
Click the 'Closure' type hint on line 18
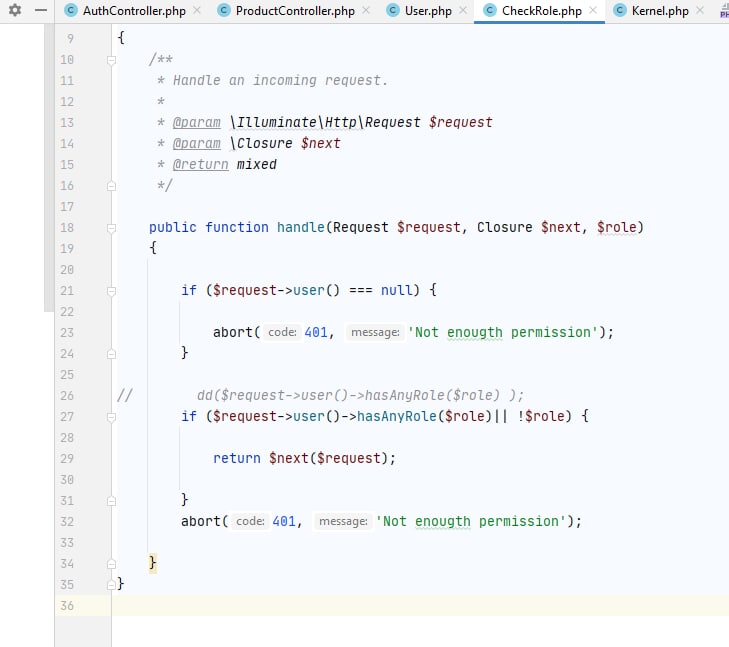[504, 227]
